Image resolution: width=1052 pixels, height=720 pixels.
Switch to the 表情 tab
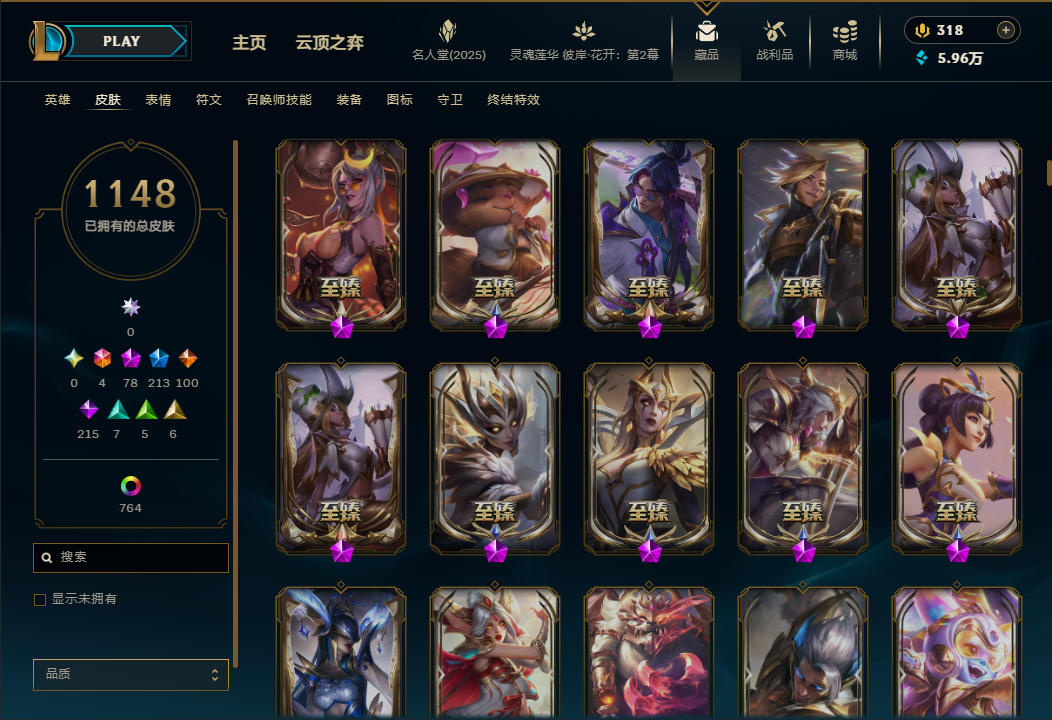coord(158,100)
